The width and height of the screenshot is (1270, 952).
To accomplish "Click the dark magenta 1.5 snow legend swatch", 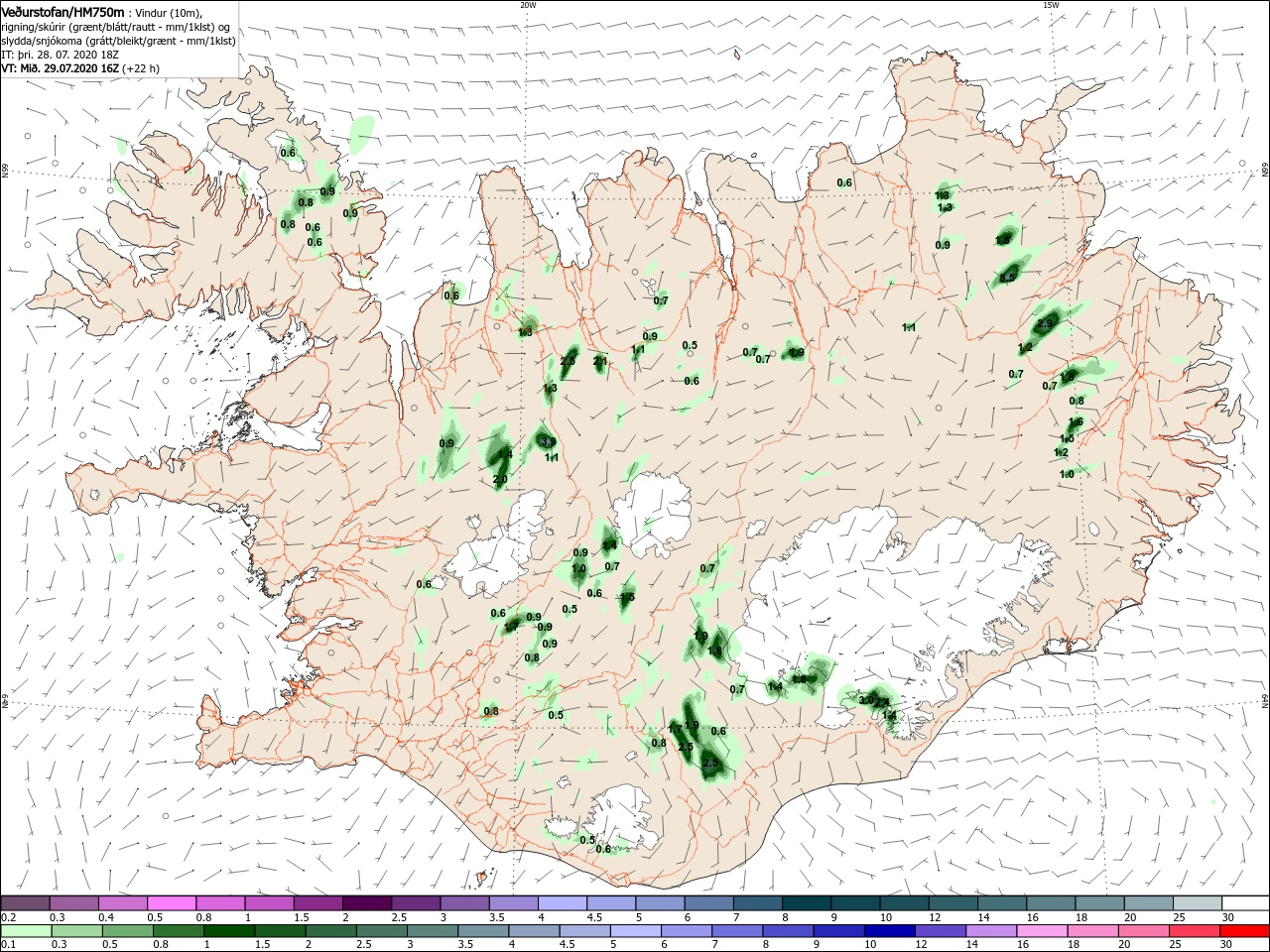I will pyautogui.click(x=318, y=903).
